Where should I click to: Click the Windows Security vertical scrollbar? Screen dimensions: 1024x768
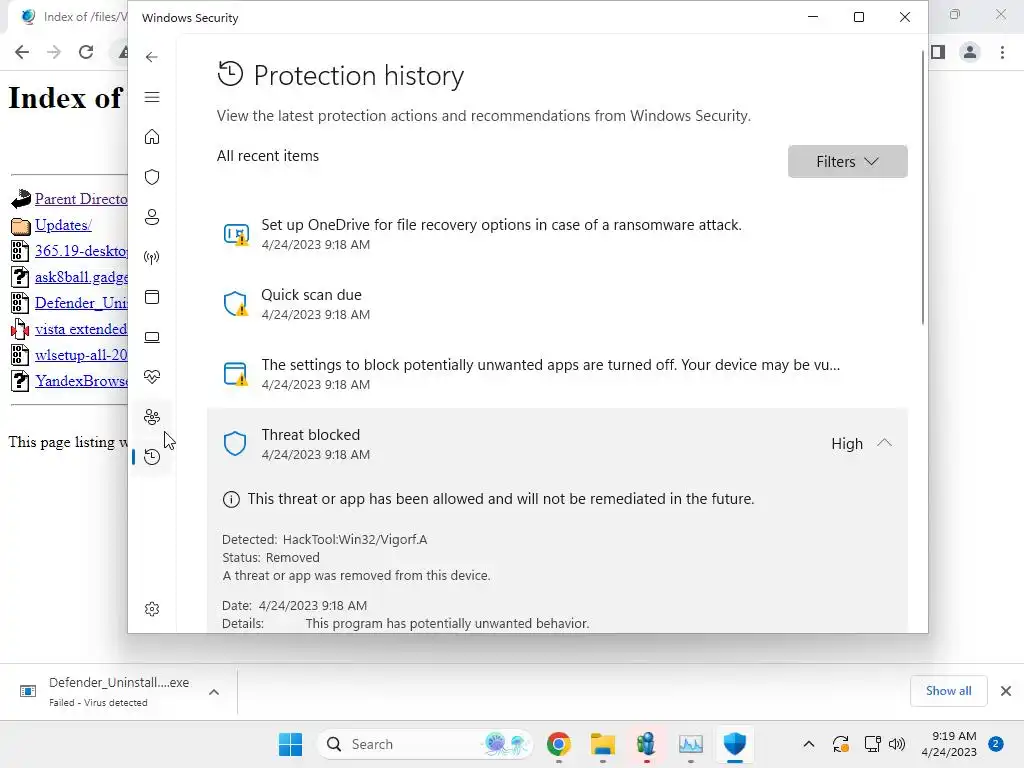[922, 188]
